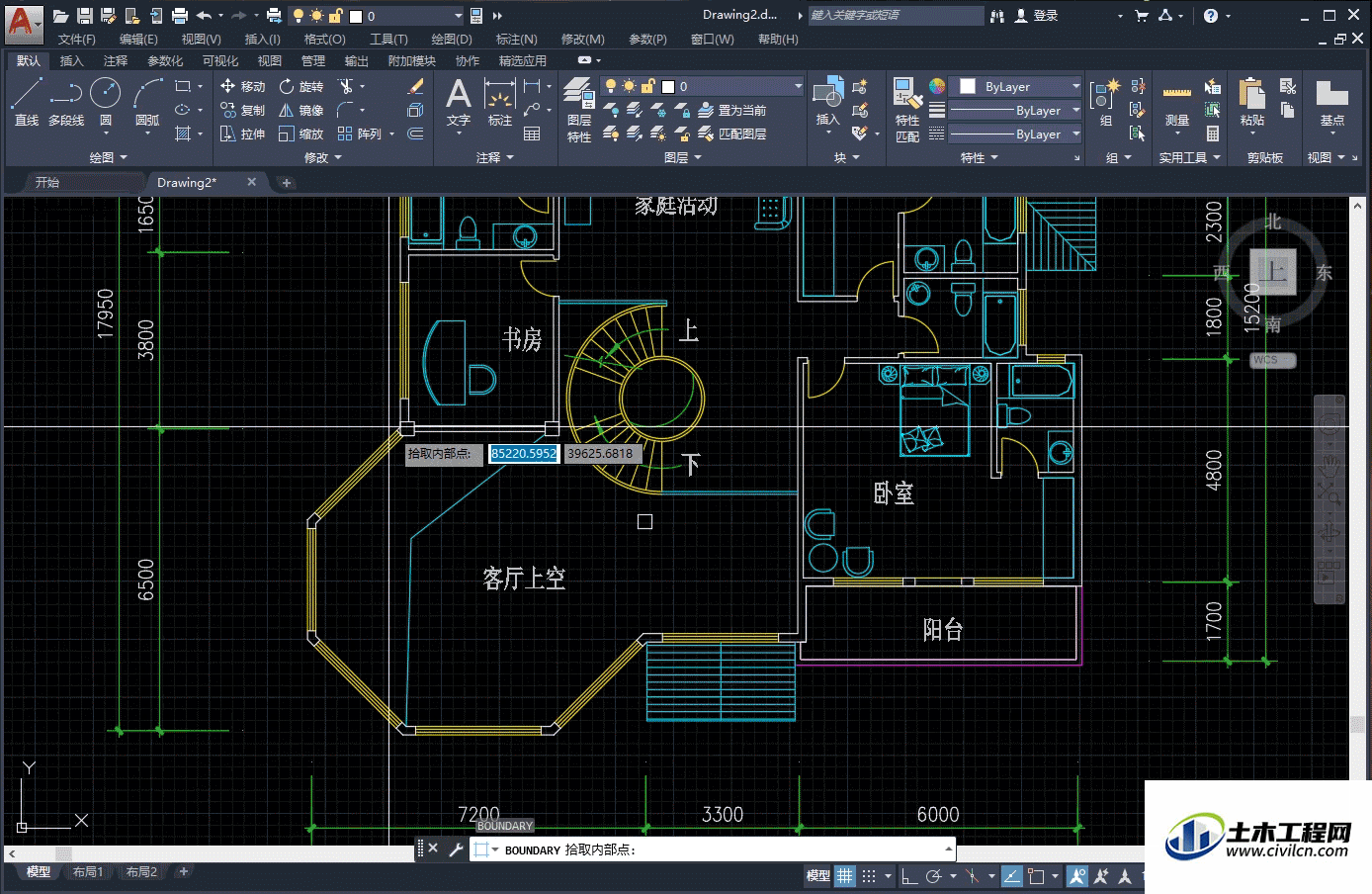Select the Line (直线) tool
This screenshot has height=894, width=1372.
click(x=27, y=103)
